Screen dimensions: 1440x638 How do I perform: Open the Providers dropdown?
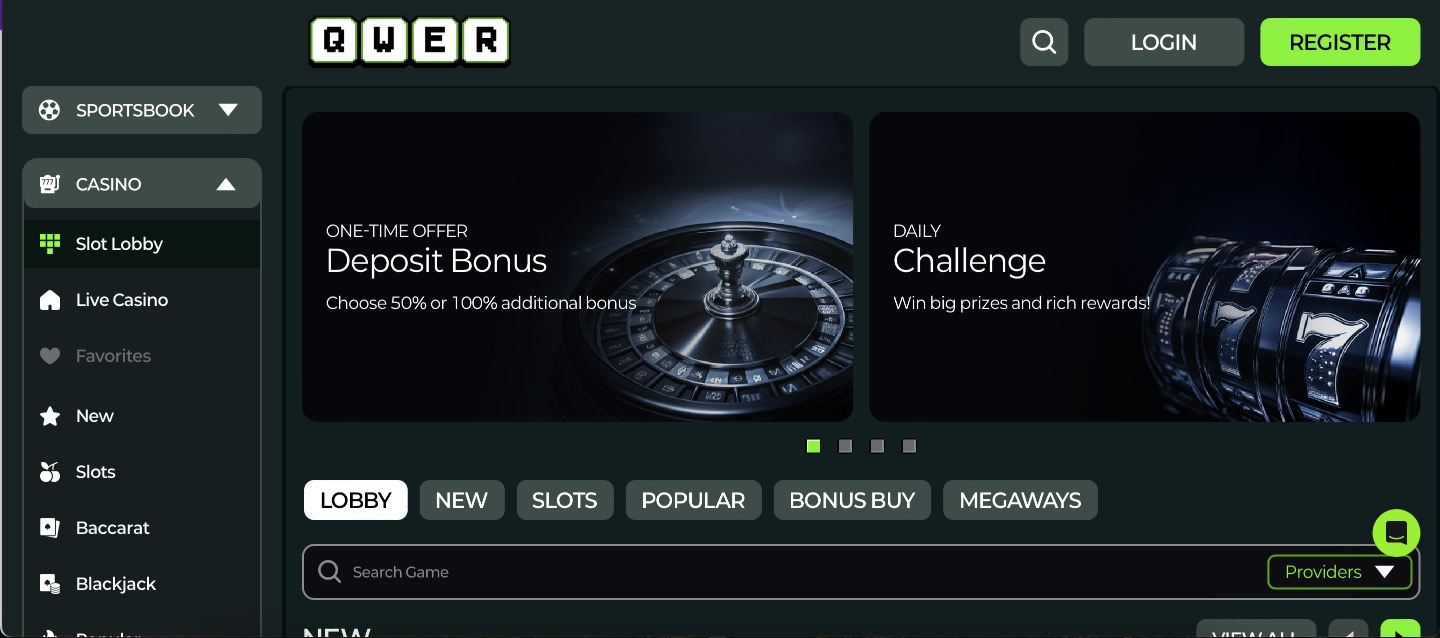tap(1339, 572)
